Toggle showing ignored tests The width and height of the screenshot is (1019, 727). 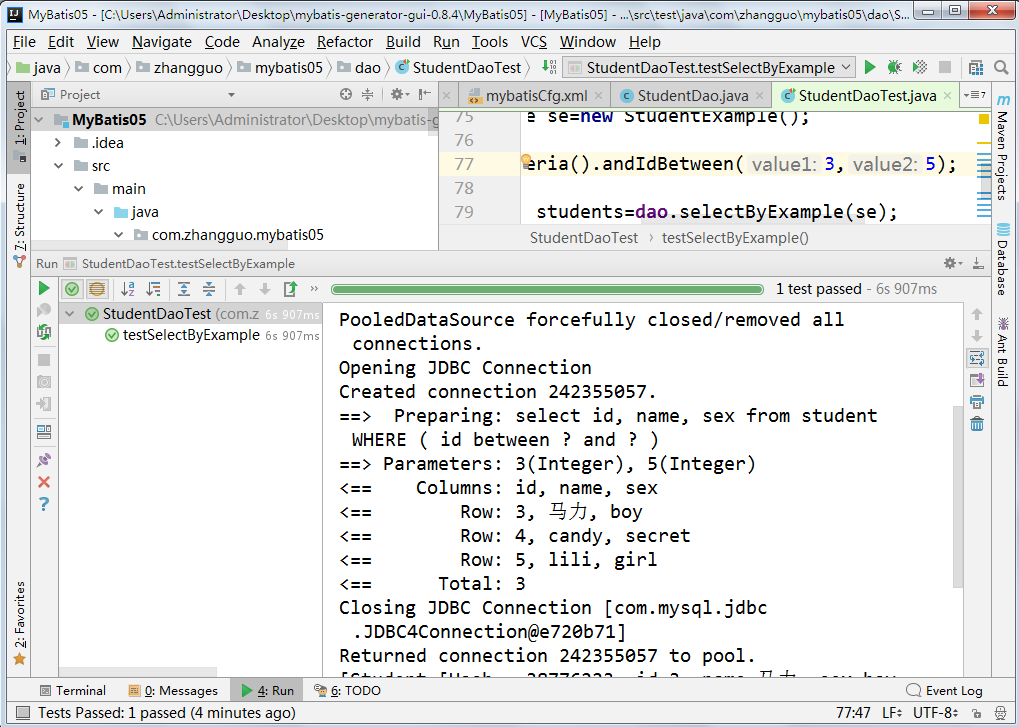97,288
